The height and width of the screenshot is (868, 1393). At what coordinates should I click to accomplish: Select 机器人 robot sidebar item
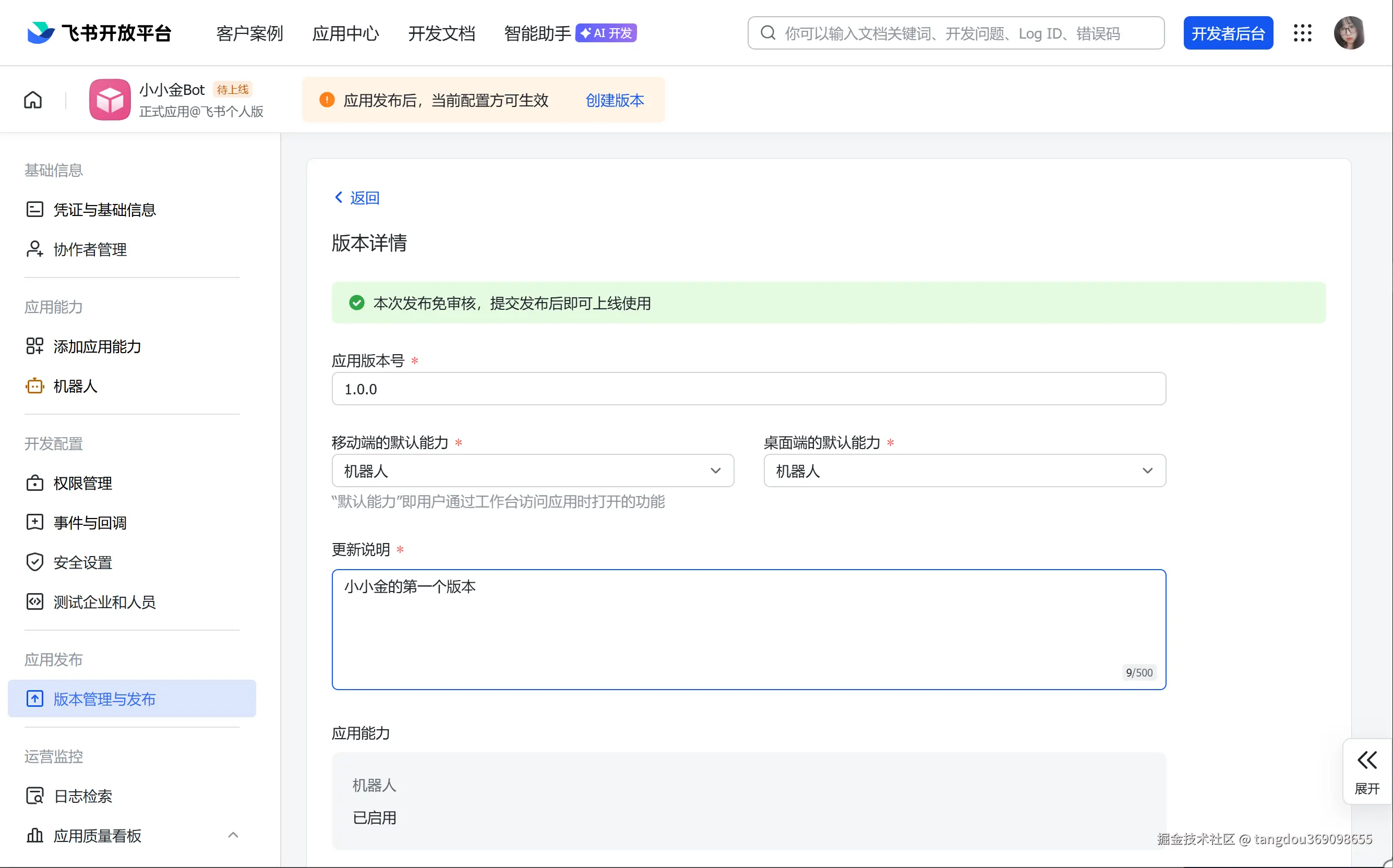pyautogui.click(x=75, y=386)
